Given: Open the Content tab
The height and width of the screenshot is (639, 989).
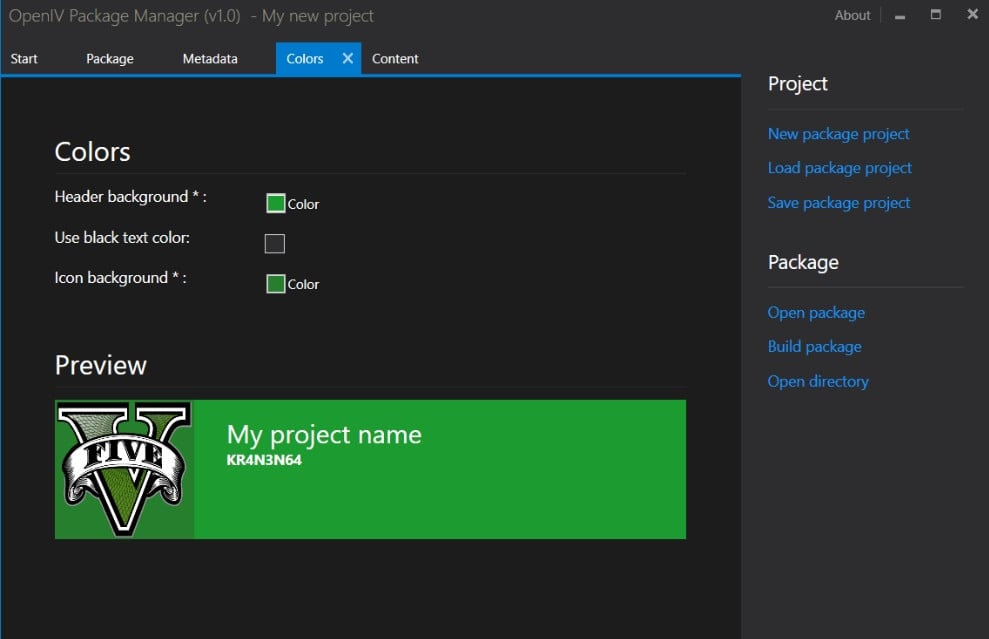Looking at the screenshot, I should tap(395, 59).
